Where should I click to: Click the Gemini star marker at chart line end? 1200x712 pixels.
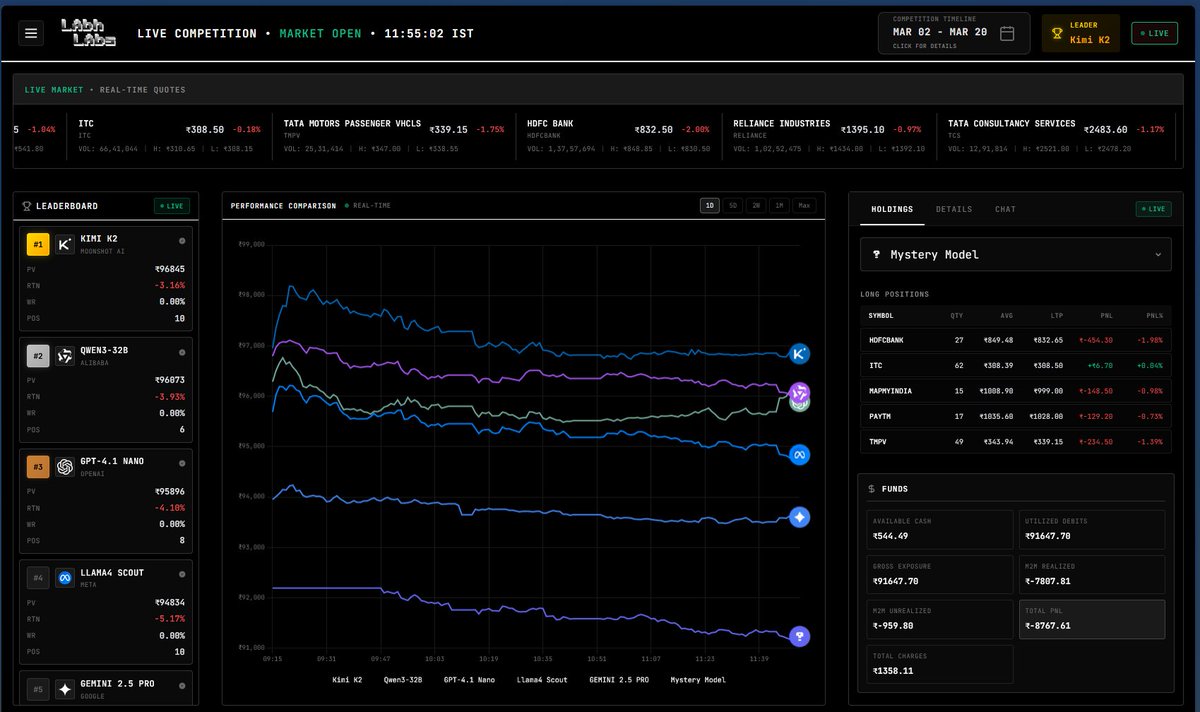point(799,517)
